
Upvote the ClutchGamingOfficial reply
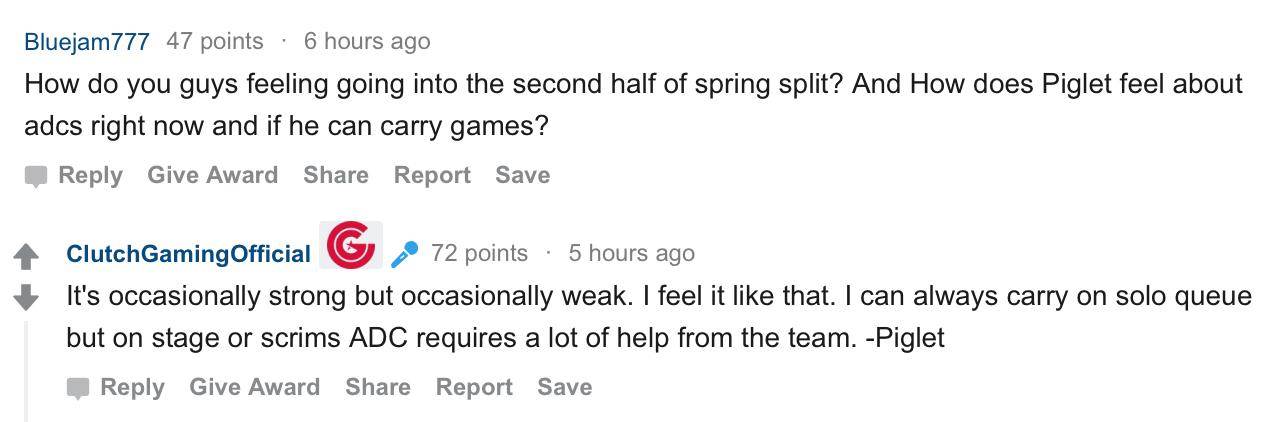click(x=26, y=258)
